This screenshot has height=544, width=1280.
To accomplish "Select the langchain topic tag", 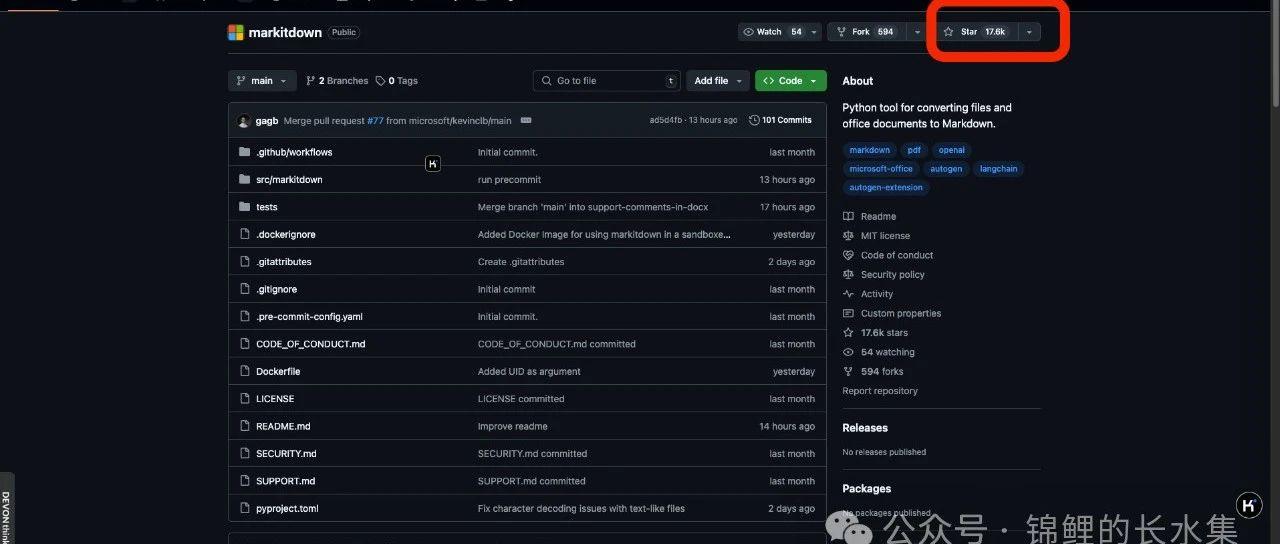I will [x=998, y=169].
